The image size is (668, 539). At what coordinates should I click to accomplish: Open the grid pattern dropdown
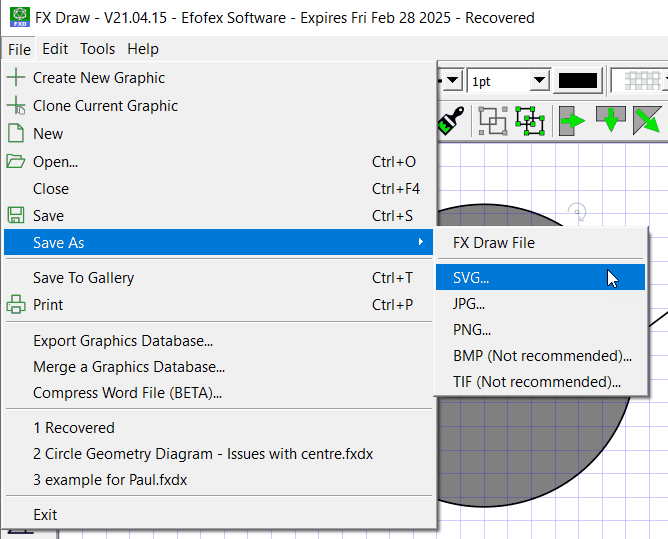pos(639,81)
